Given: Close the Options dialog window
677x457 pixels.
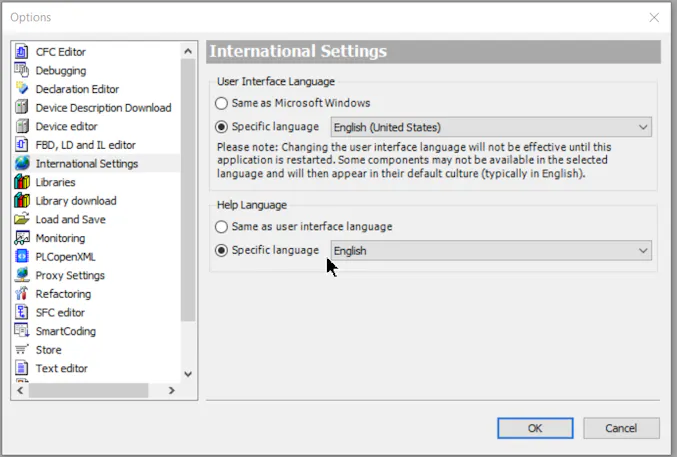Looking at the screenshot, I should (x=654, y=17).
